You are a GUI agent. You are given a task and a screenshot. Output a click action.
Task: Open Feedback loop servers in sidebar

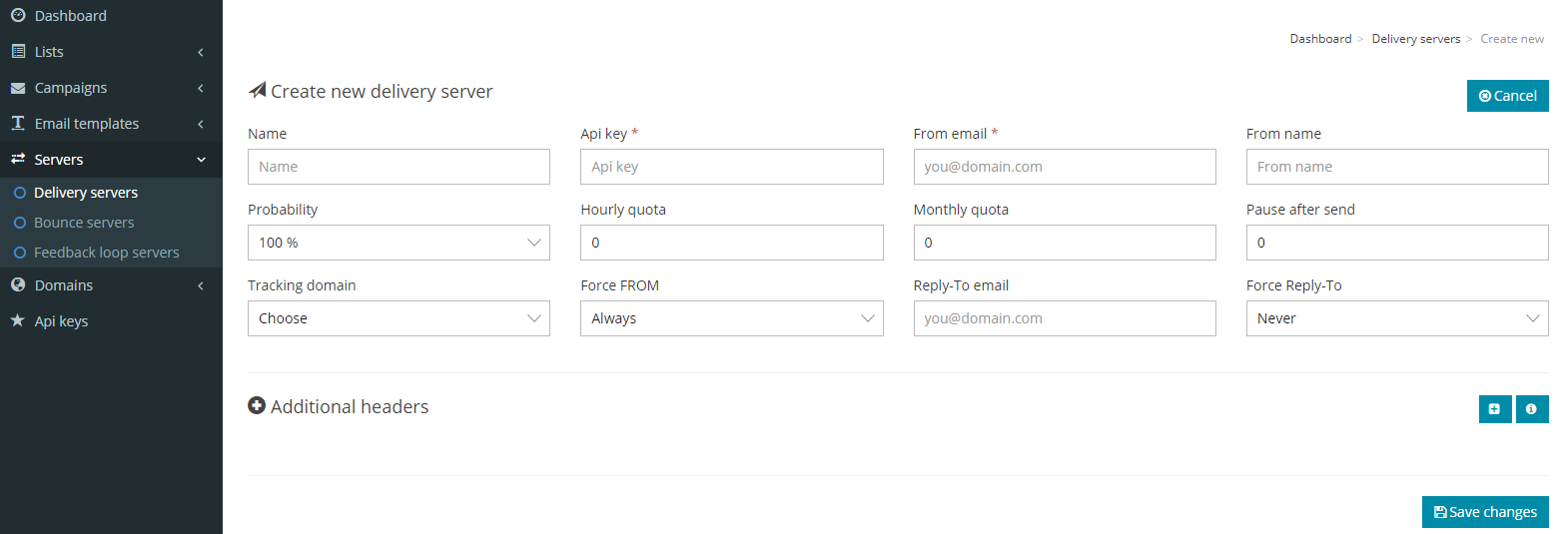pyautogui.click(x=107, y=253)
